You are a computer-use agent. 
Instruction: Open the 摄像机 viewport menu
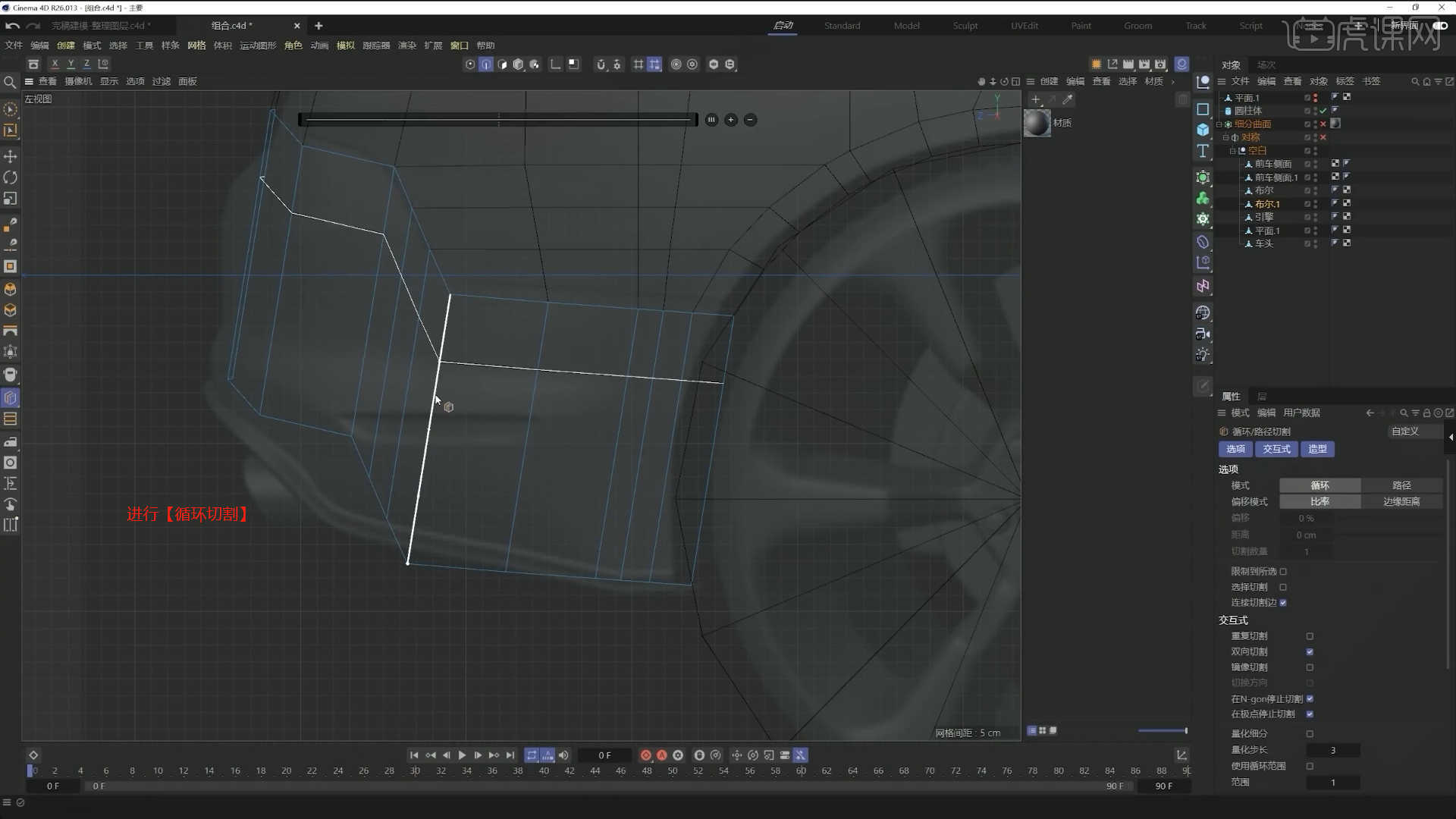tap(78, 82)
